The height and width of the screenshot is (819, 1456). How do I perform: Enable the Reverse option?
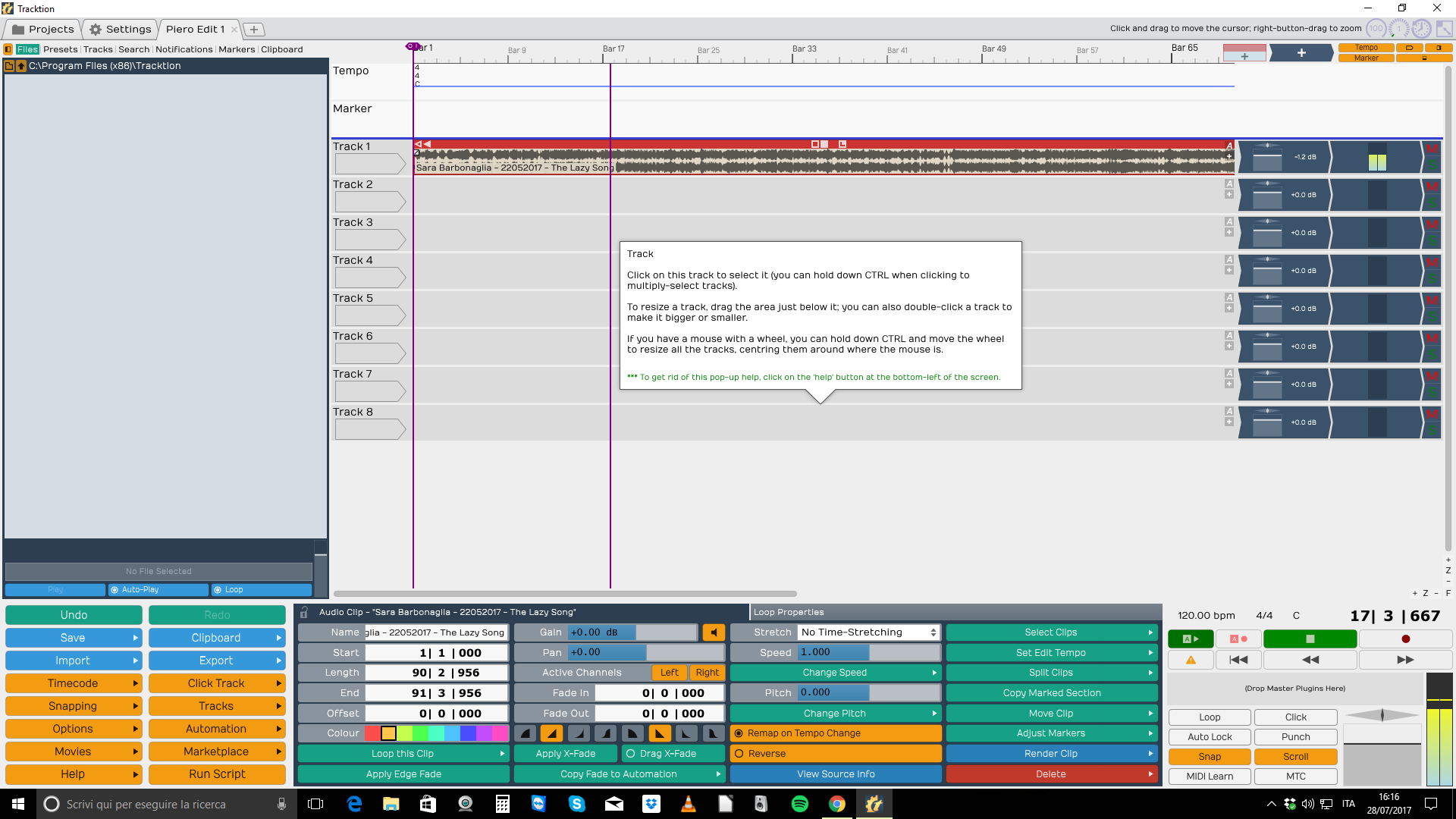click(836, 754)
